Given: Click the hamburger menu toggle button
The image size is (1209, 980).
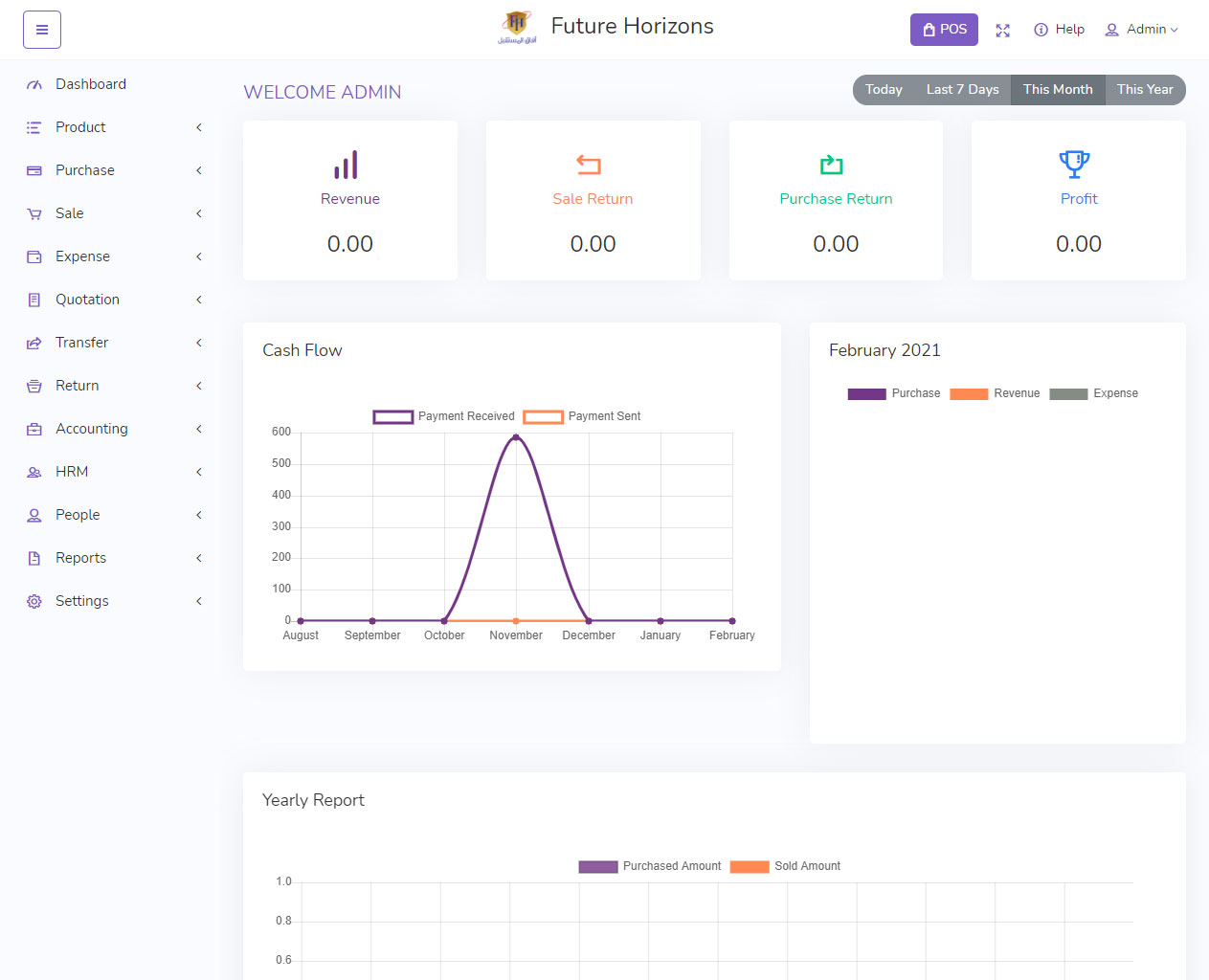Looking at the screenshot, I should pos(42,30).
